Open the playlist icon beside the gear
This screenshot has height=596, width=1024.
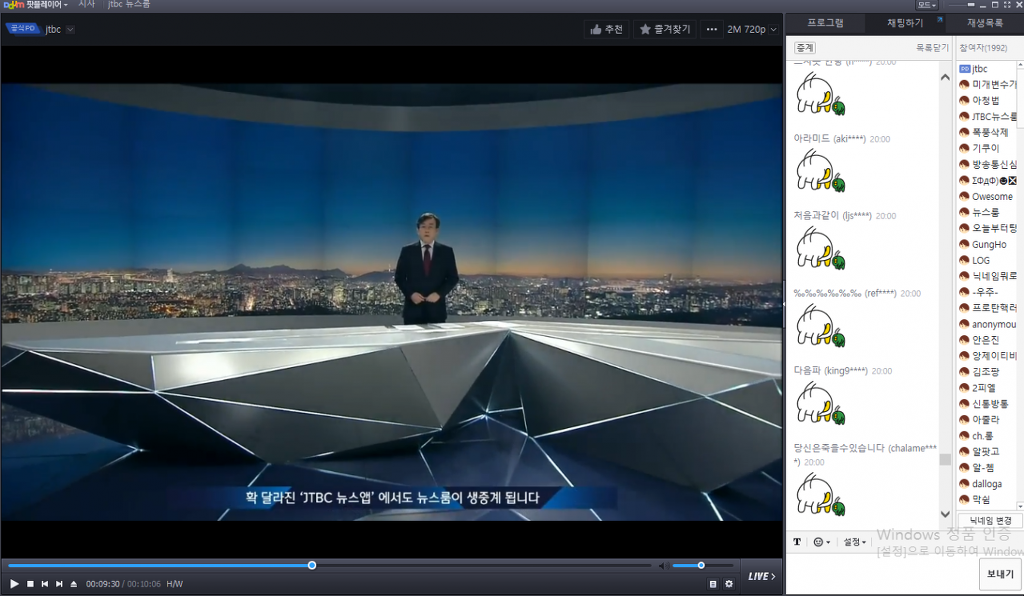tap(712, 584)
